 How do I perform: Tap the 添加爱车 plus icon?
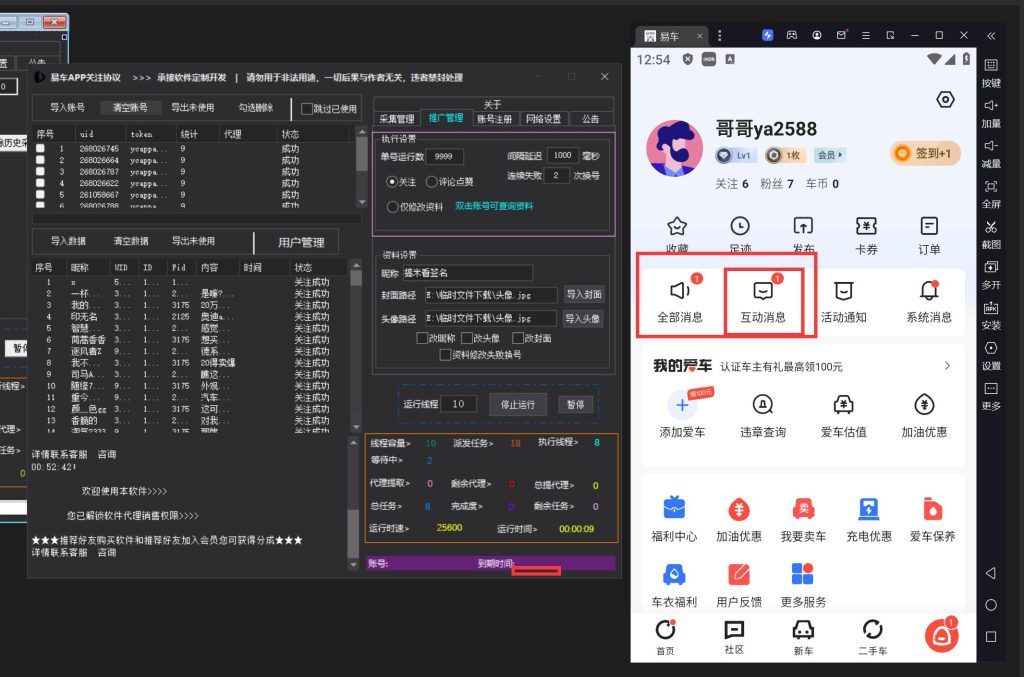pyautogui.click(x=682, y=405)
